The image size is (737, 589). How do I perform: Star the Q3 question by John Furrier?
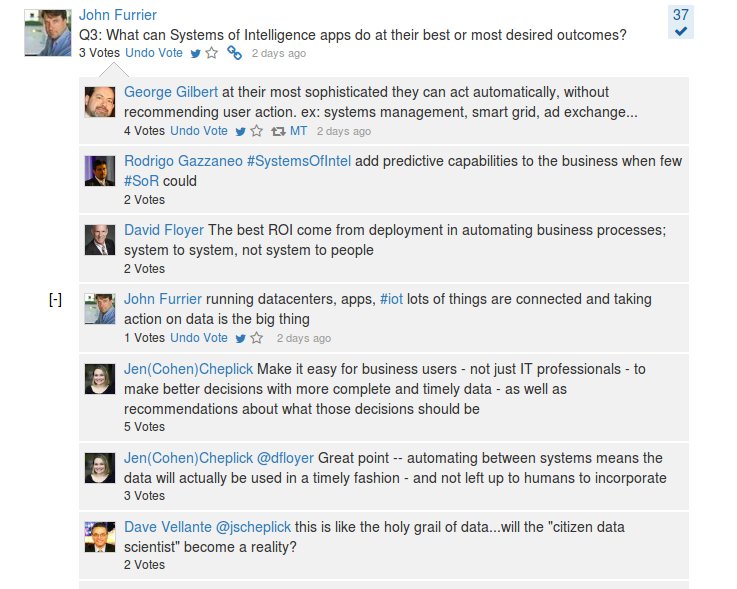[x=211, y=53]
